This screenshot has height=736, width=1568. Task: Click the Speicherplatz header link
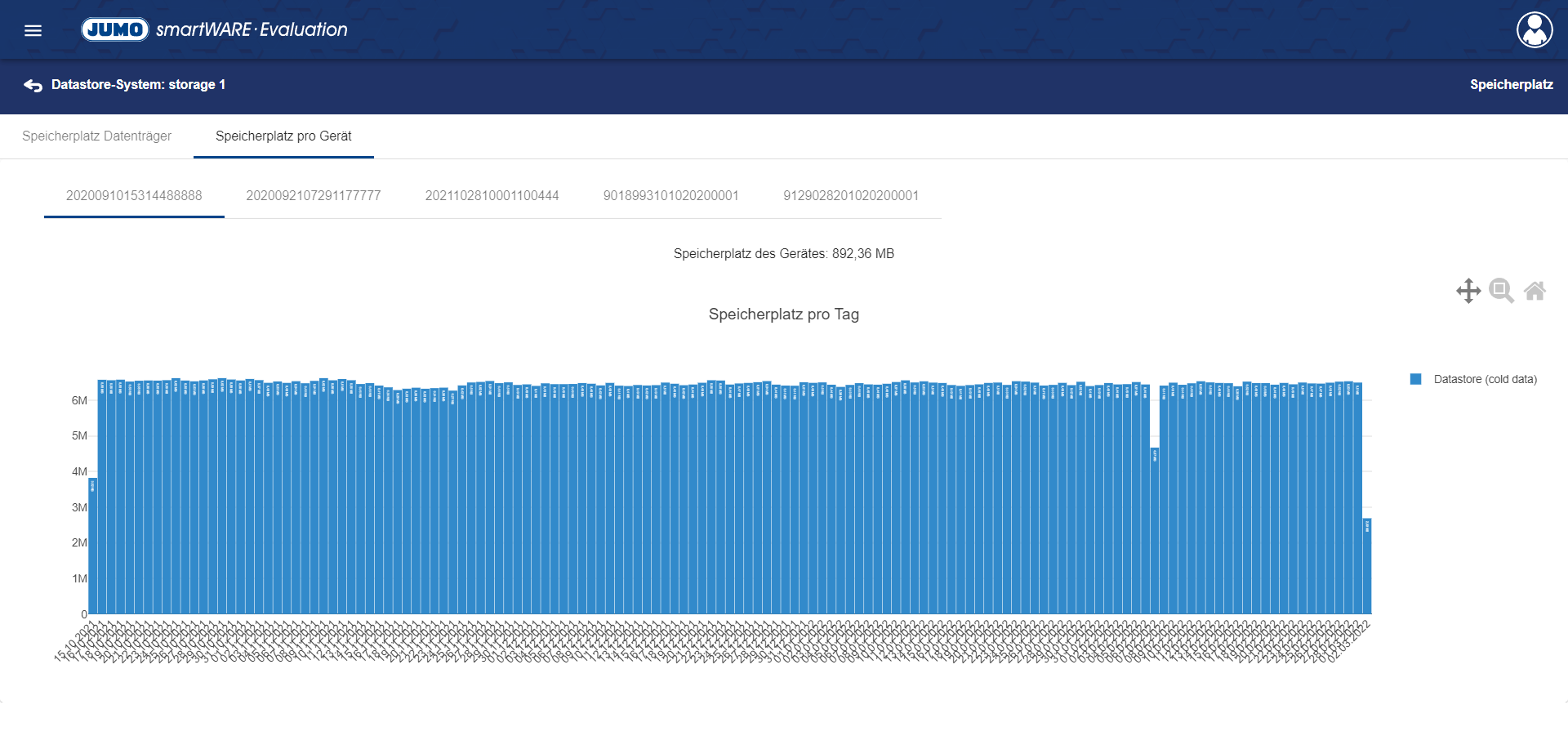tap(1511, 85)
